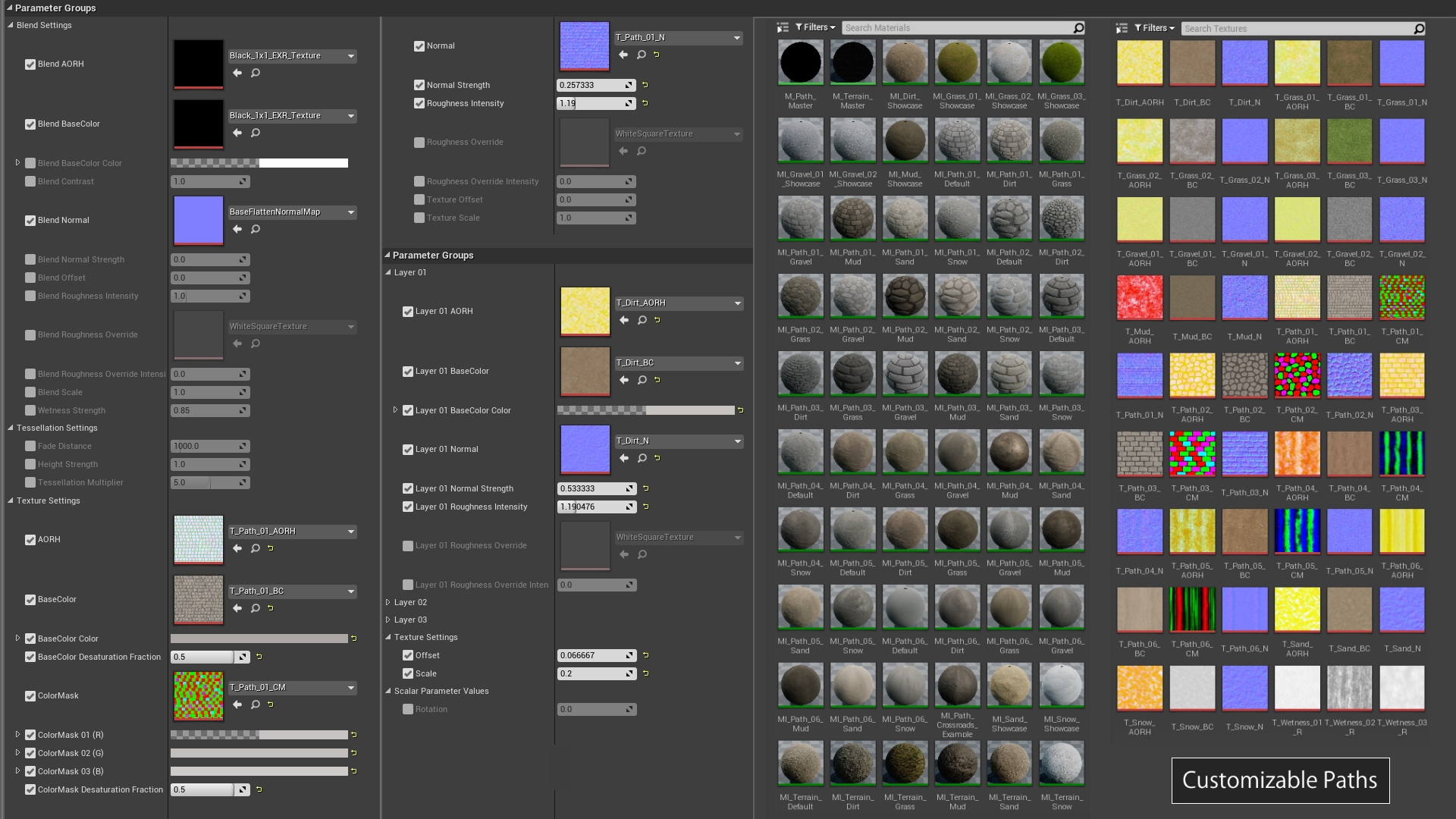This screenshot has height=819, width=1456.
Task: Click the T_Path_01_N dropdown selector
Action: coord(675,37)
